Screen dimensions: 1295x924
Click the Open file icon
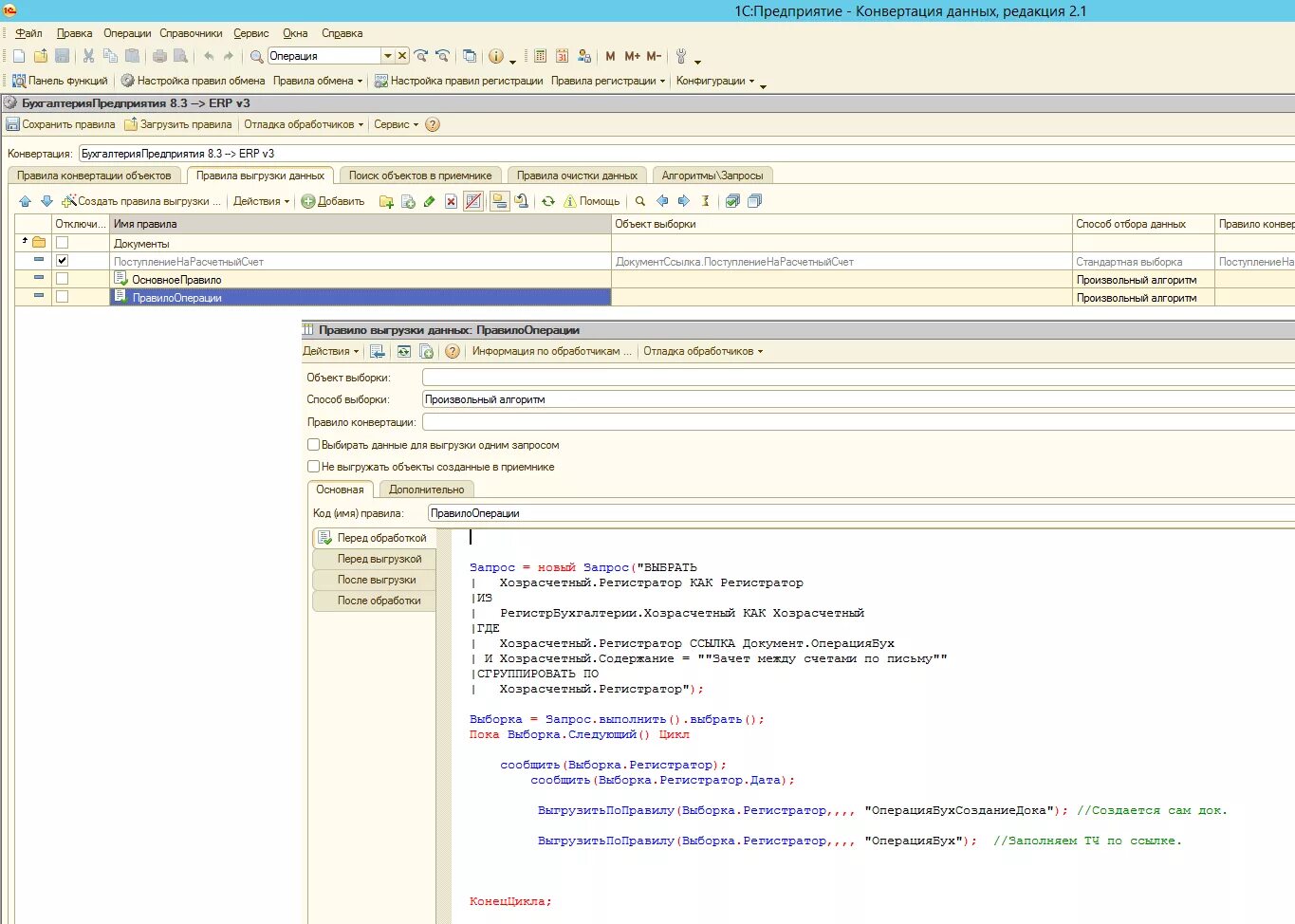click(41, 56)
